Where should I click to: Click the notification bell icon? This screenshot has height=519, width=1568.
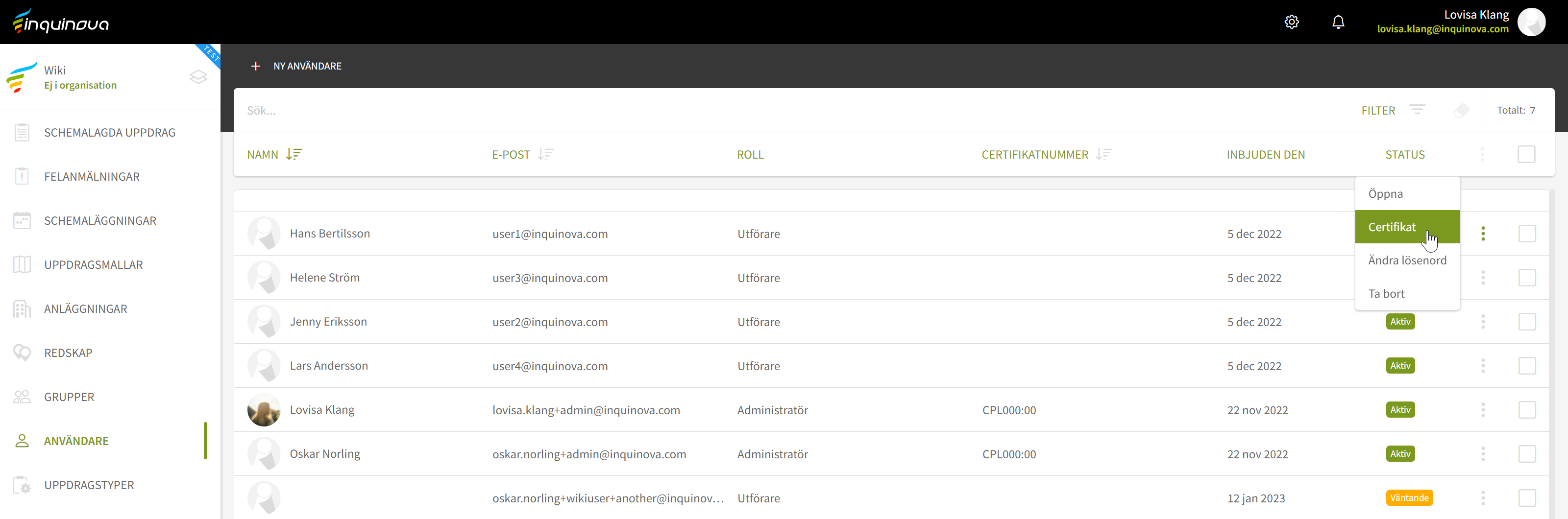1338,22
